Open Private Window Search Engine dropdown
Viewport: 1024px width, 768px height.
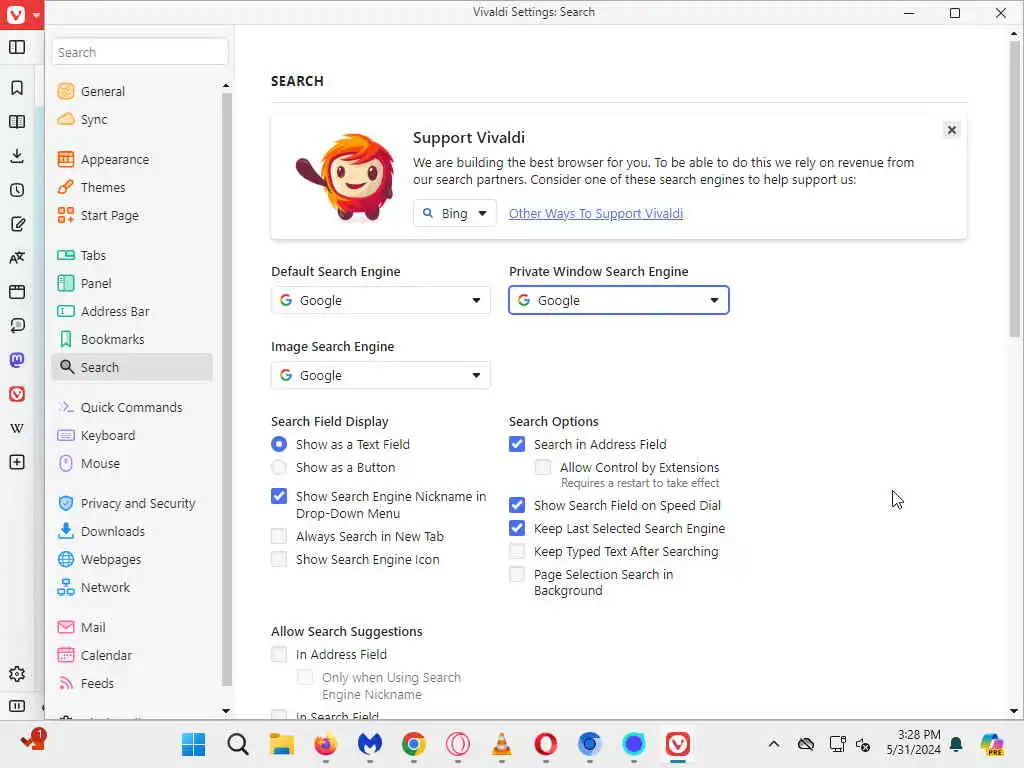(x=618, y=300)
